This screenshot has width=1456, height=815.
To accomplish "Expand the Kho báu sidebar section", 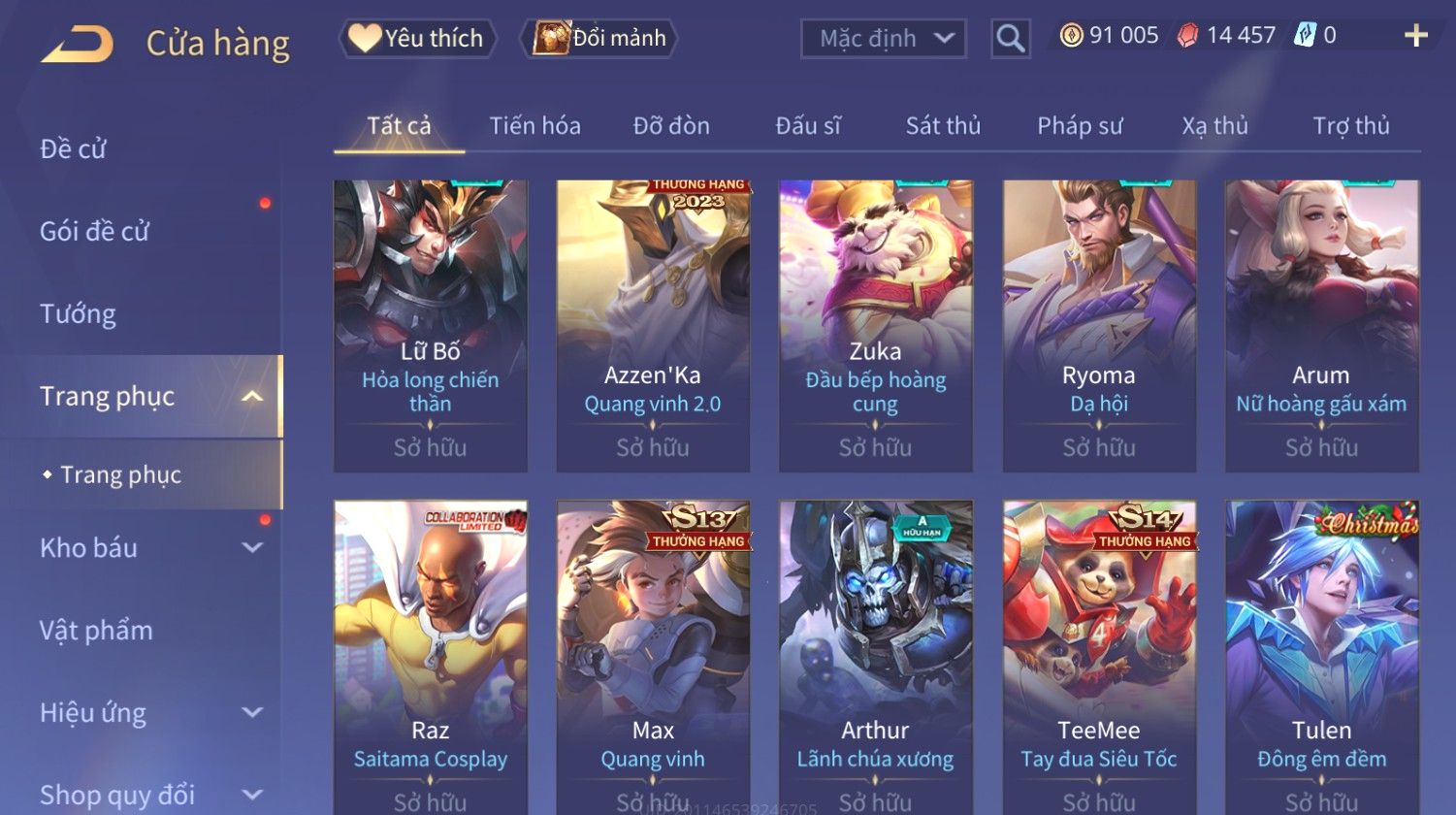I will [252, 547].
